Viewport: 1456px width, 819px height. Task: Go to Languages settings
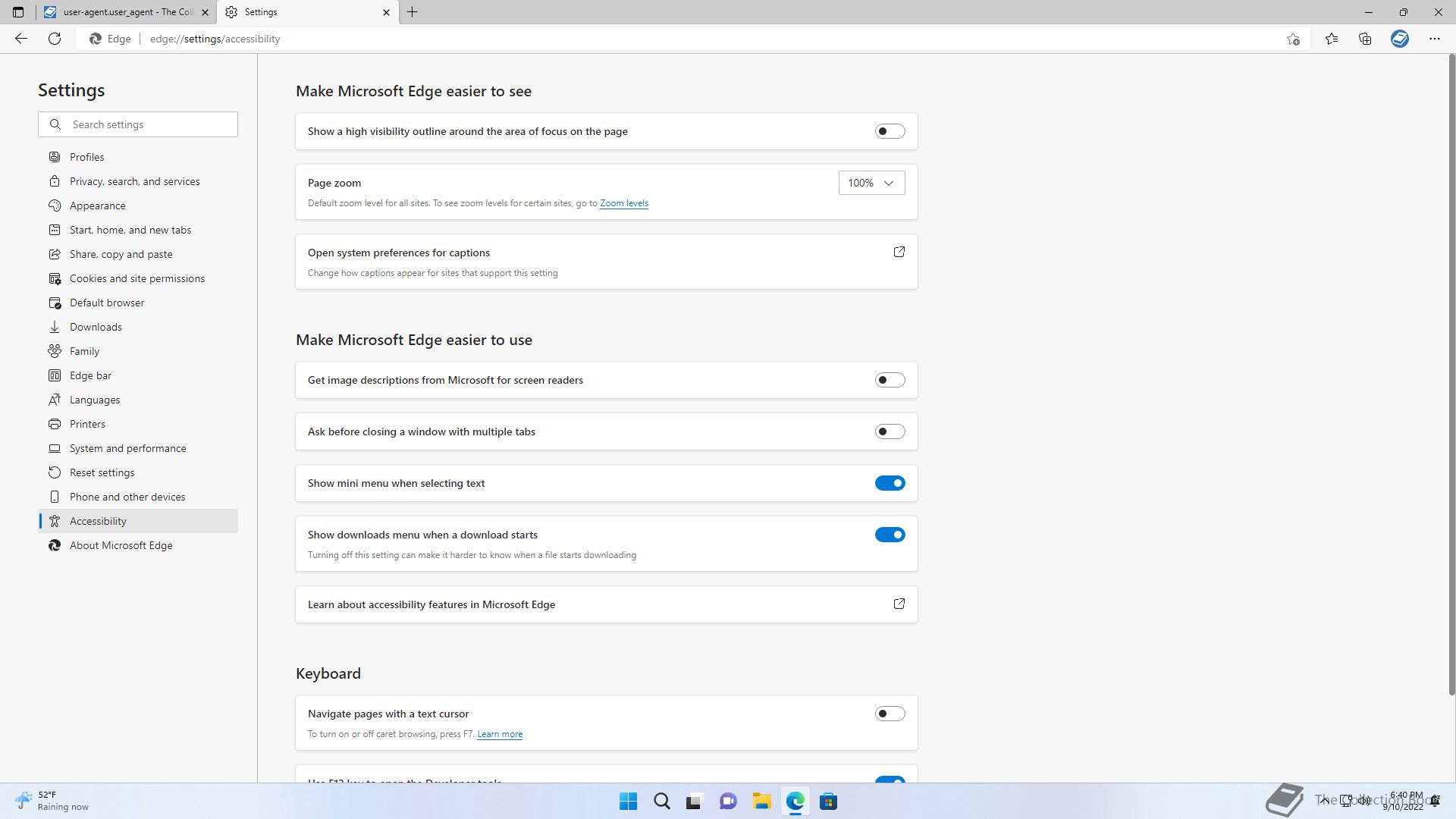pyautogui.click(x=138, y=400)
